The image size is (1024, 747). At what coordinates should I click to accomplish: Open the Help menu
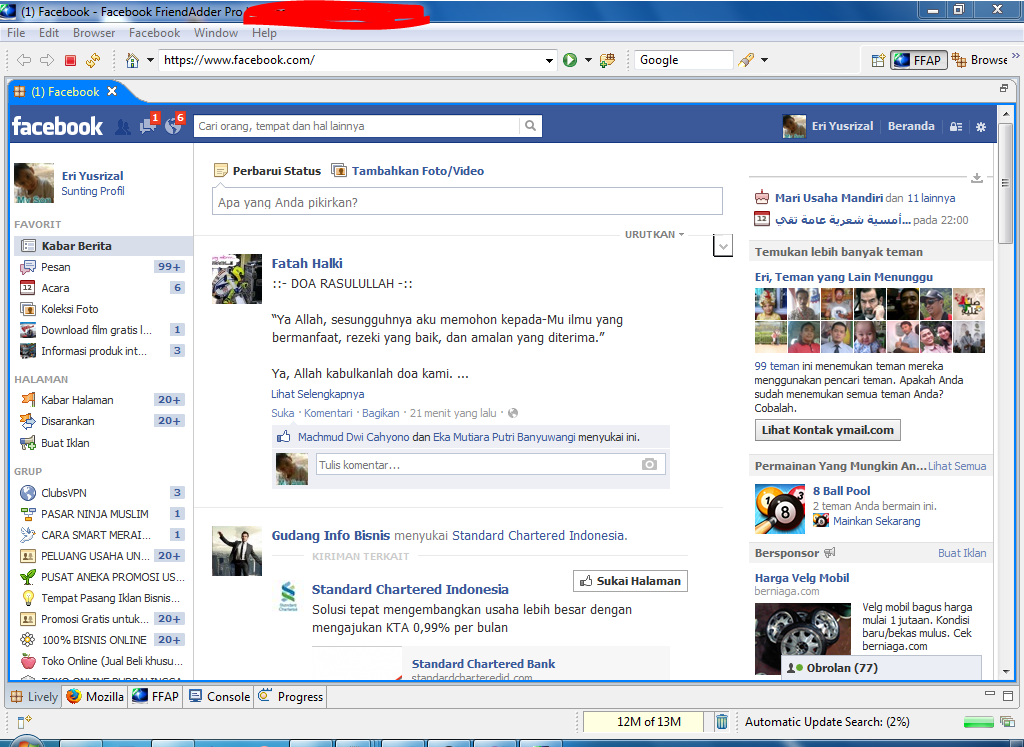tap(264, 33)
